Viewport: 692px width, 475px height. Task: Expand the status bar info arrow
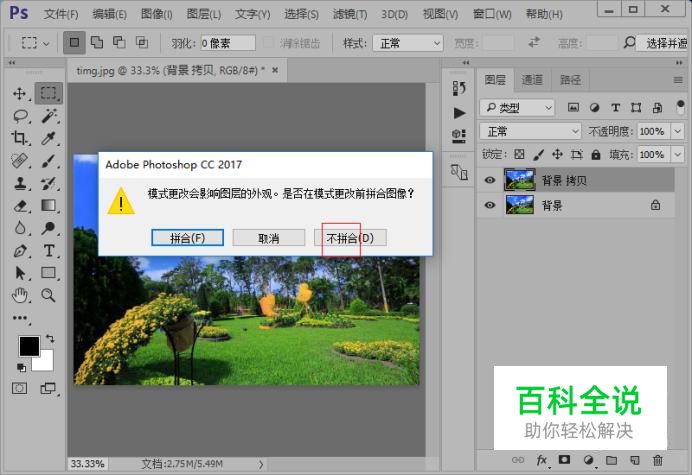coord(261,464)
